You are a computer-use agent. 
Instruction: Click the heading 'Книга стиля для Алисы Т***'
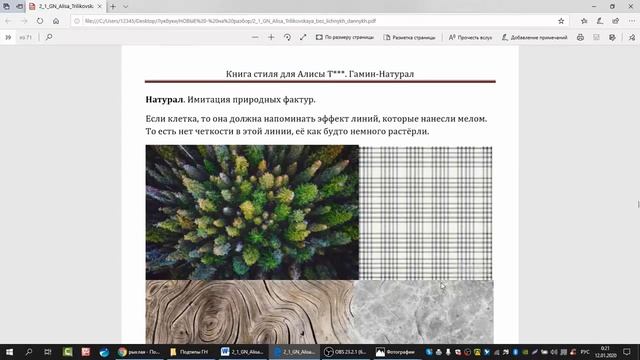285,74
